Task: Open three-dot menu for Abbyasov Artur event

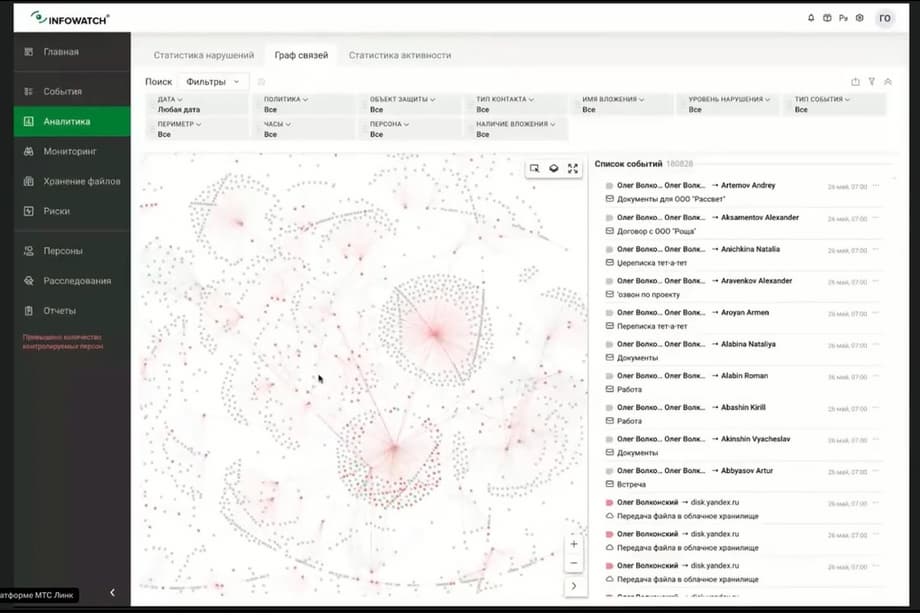Action: [876, 471]
